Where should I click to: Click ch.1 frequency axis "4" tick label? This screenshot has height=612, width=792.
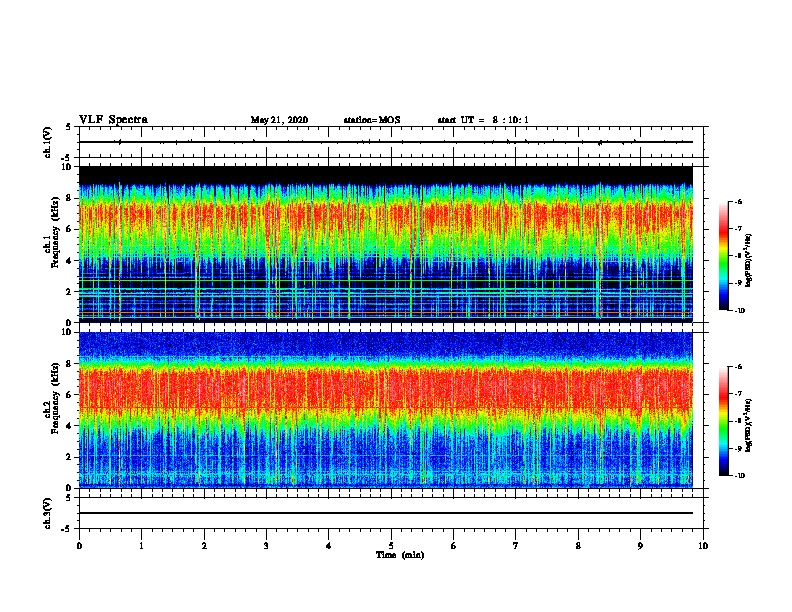70,261
